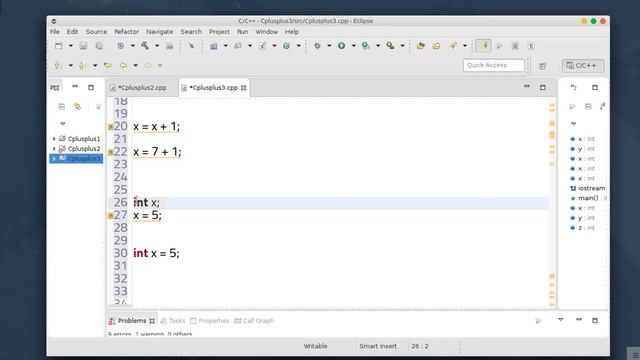Open the Debug launch dropdown arrow
This screenshot has width=640, height=360.
(329, 46)
